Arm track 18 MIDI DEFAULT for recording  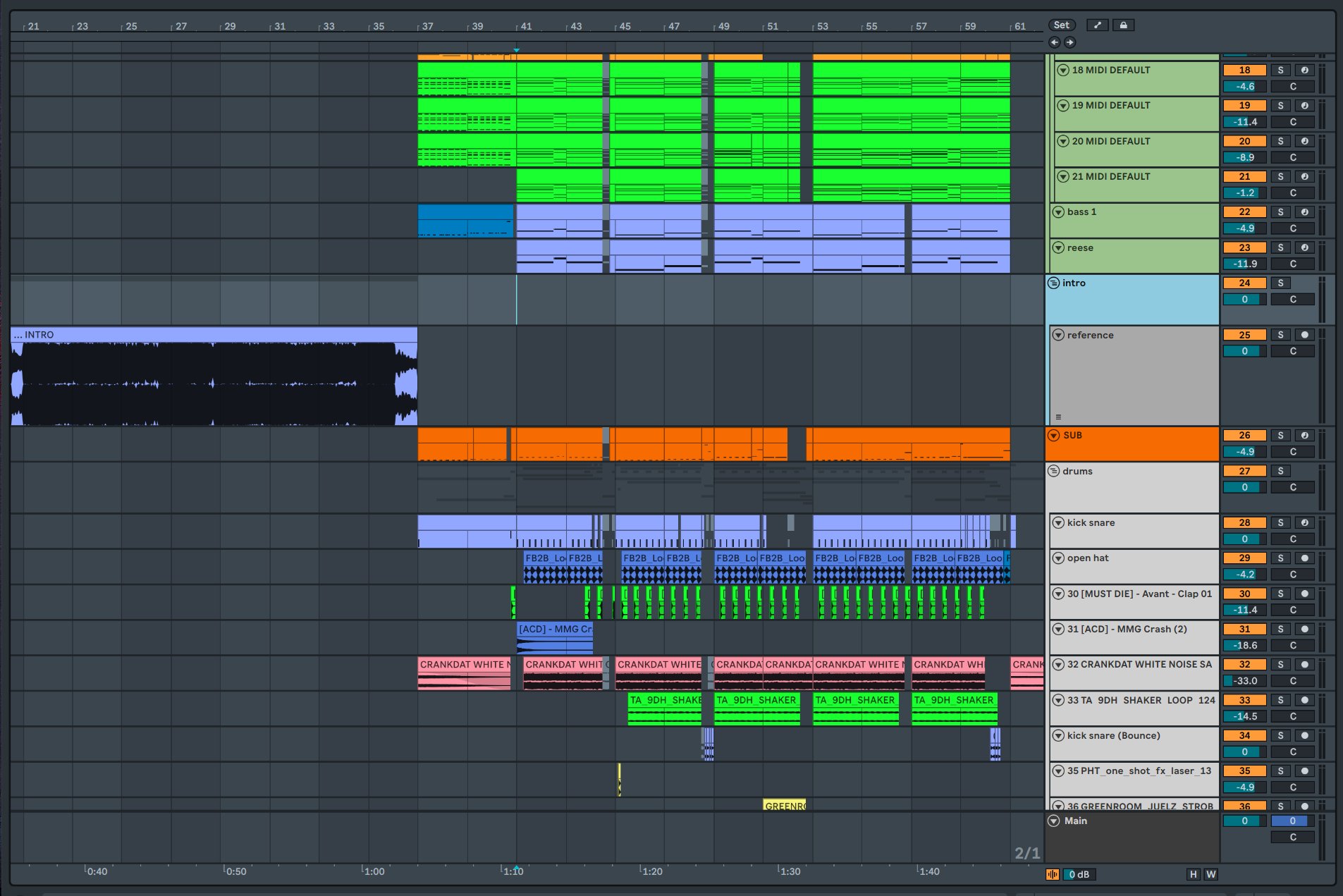1305,70
